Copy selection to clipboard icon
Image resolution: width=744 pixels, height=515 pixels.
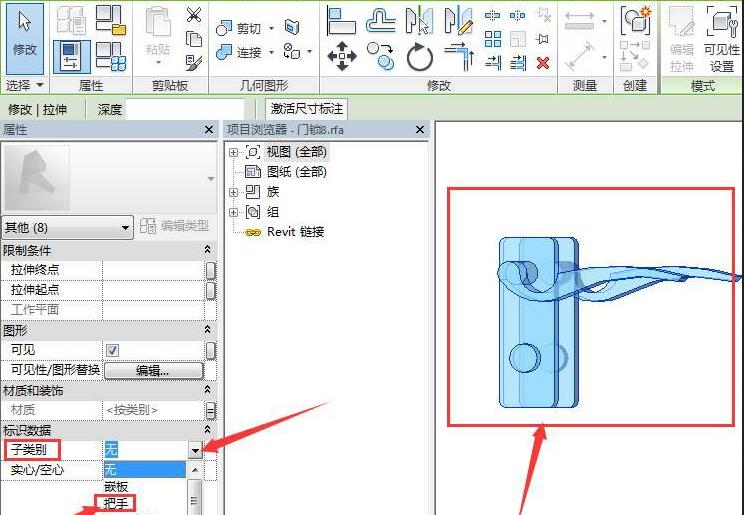point(194,38)
